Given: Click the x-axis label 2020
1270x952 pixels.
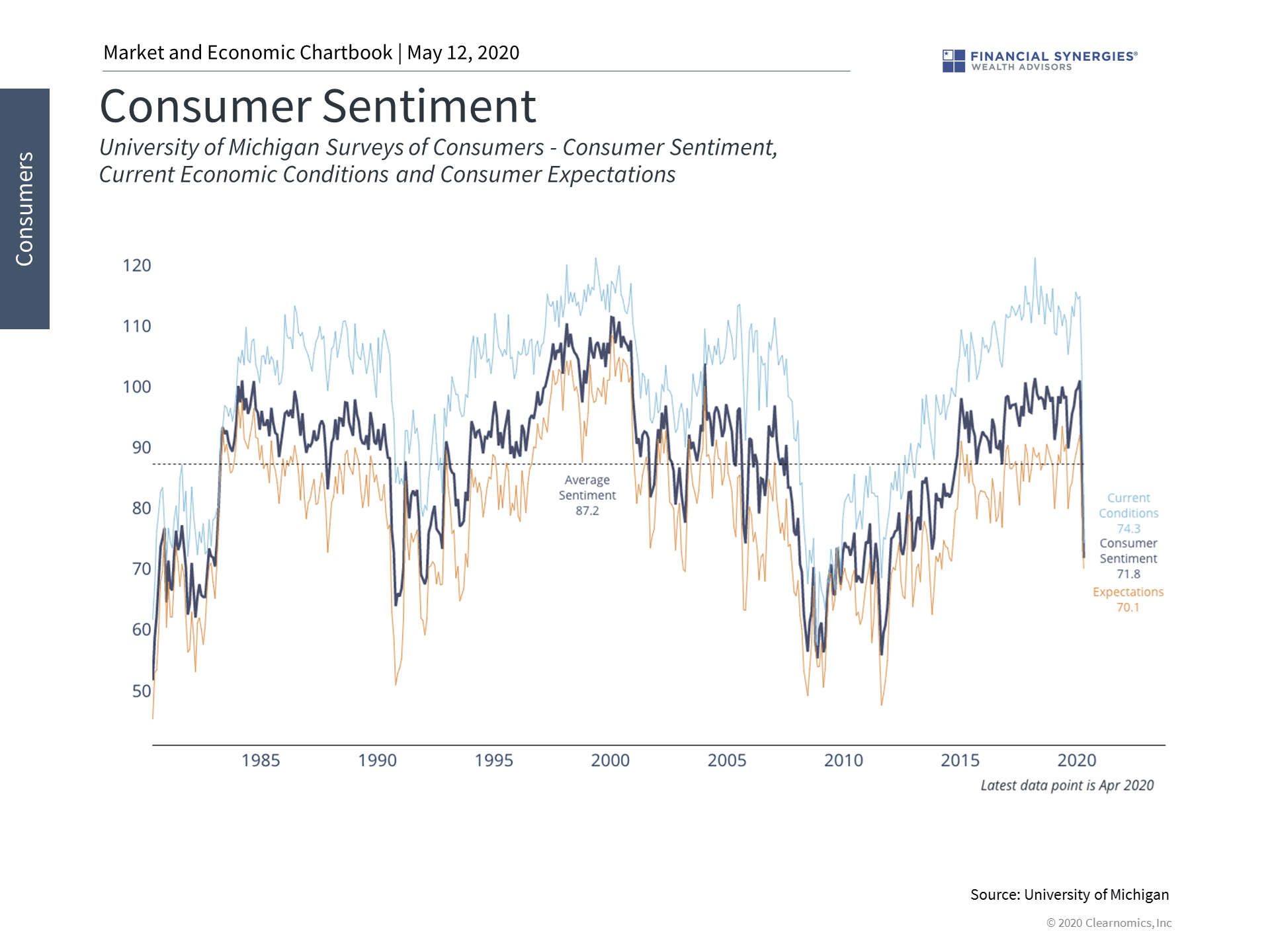Looking at the screenshot, I should pos(1077,760).
